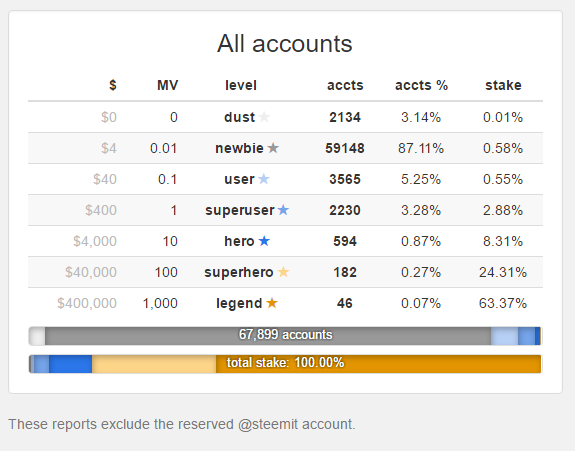Select the newbie account count 59148
Image resolution: width=575 pixels, height=451 pixels.
point(345,148)
